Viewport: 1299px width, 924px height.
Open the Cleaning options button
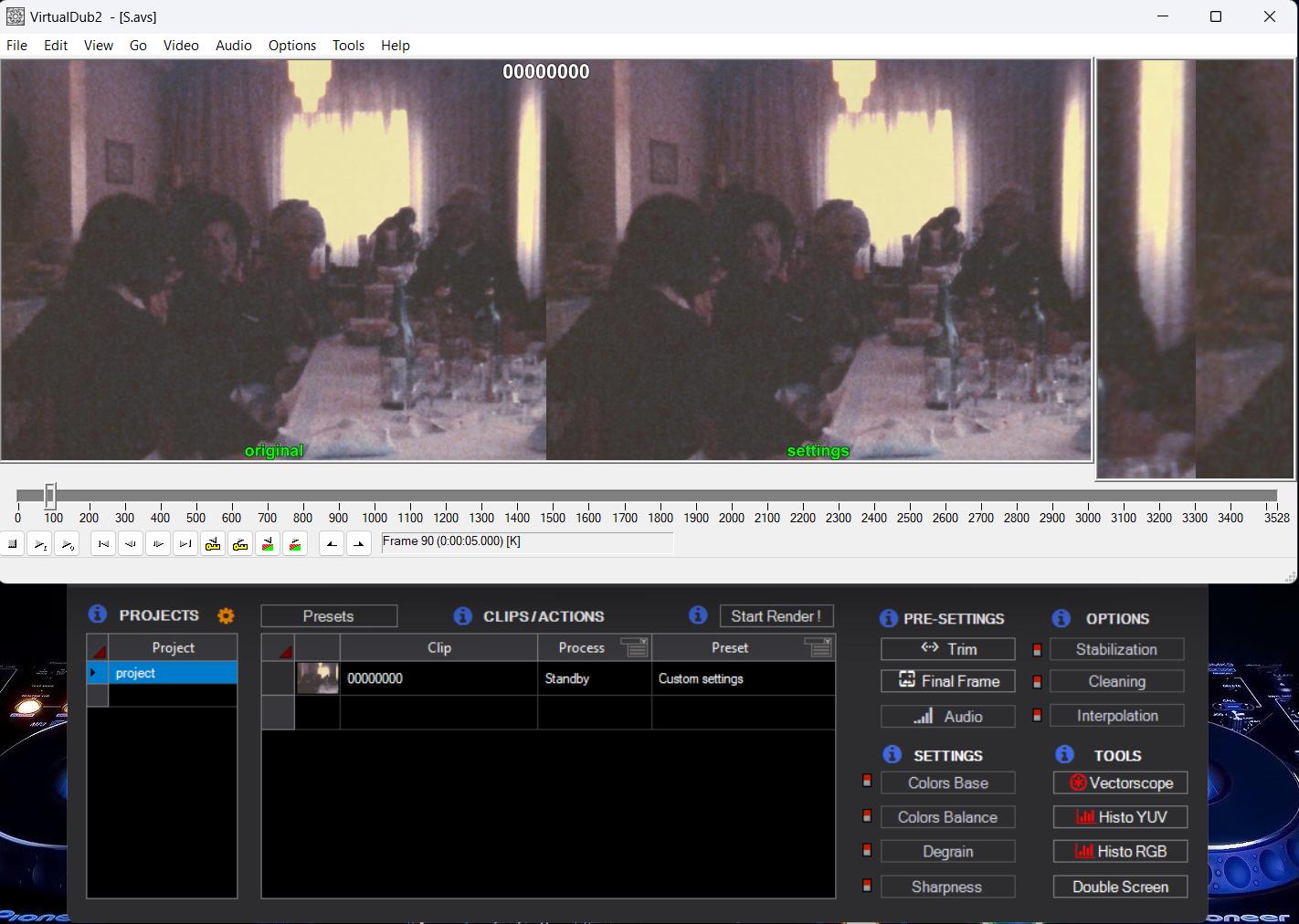(1117, 681)
